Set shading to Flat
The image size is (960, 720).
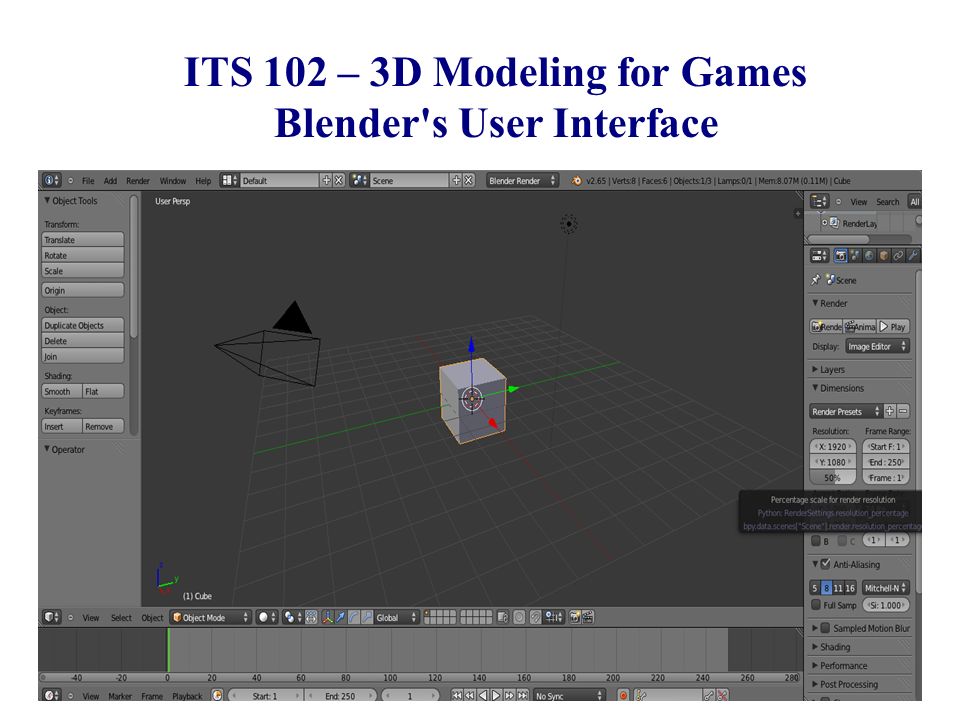coord(103,391)
